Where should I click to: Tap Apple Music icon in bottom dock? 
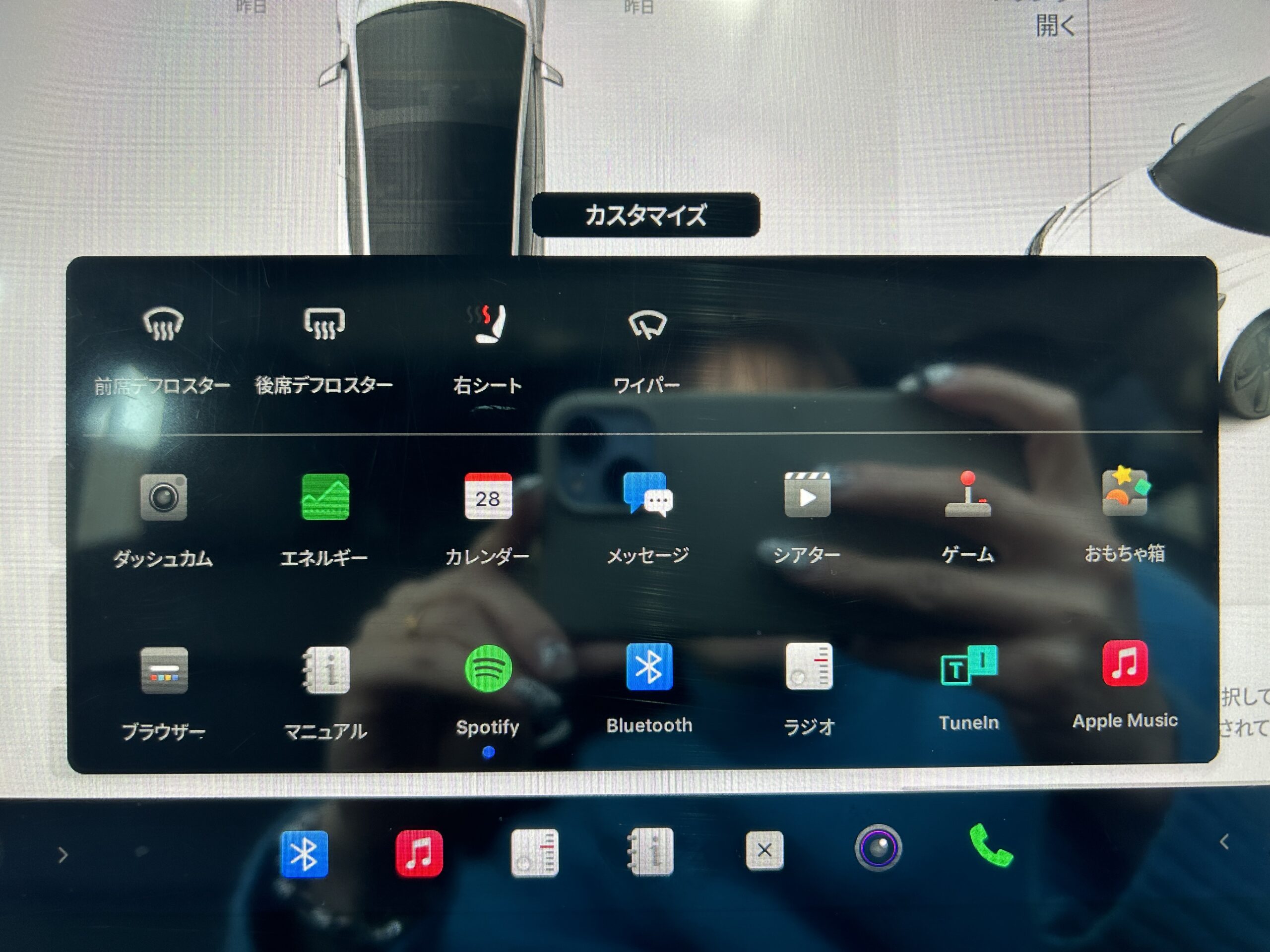coord(419,853)
